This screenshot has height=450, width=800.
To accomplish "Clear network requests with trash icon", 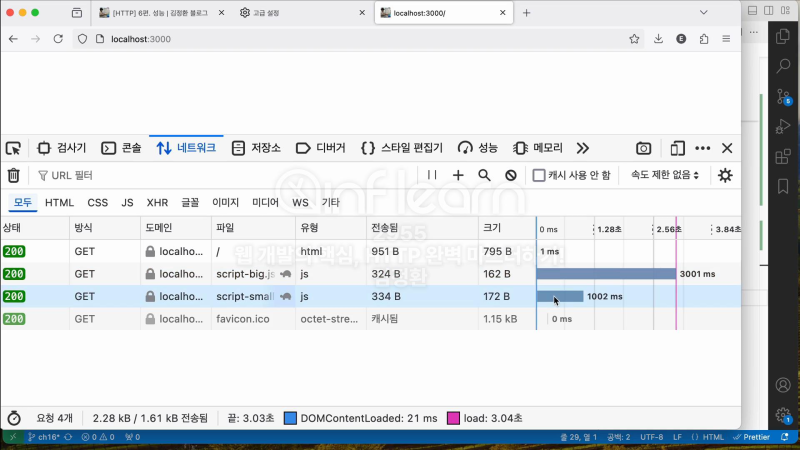I will [x=13, y=175].
